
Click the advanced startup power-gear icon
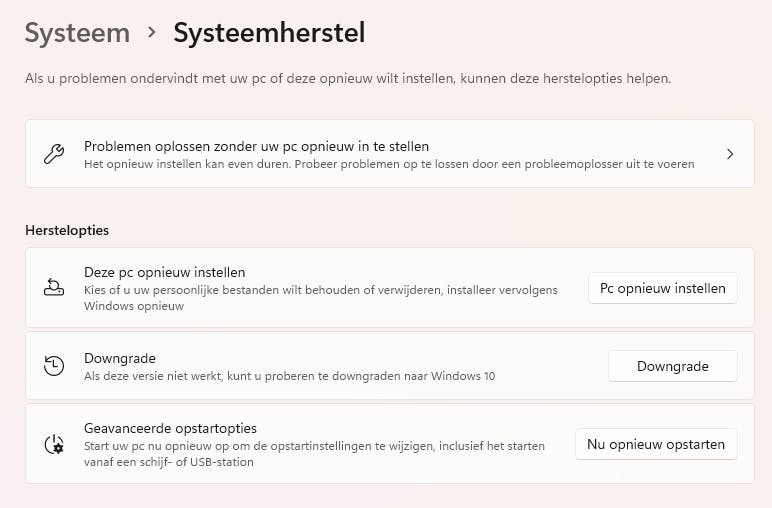54,445
